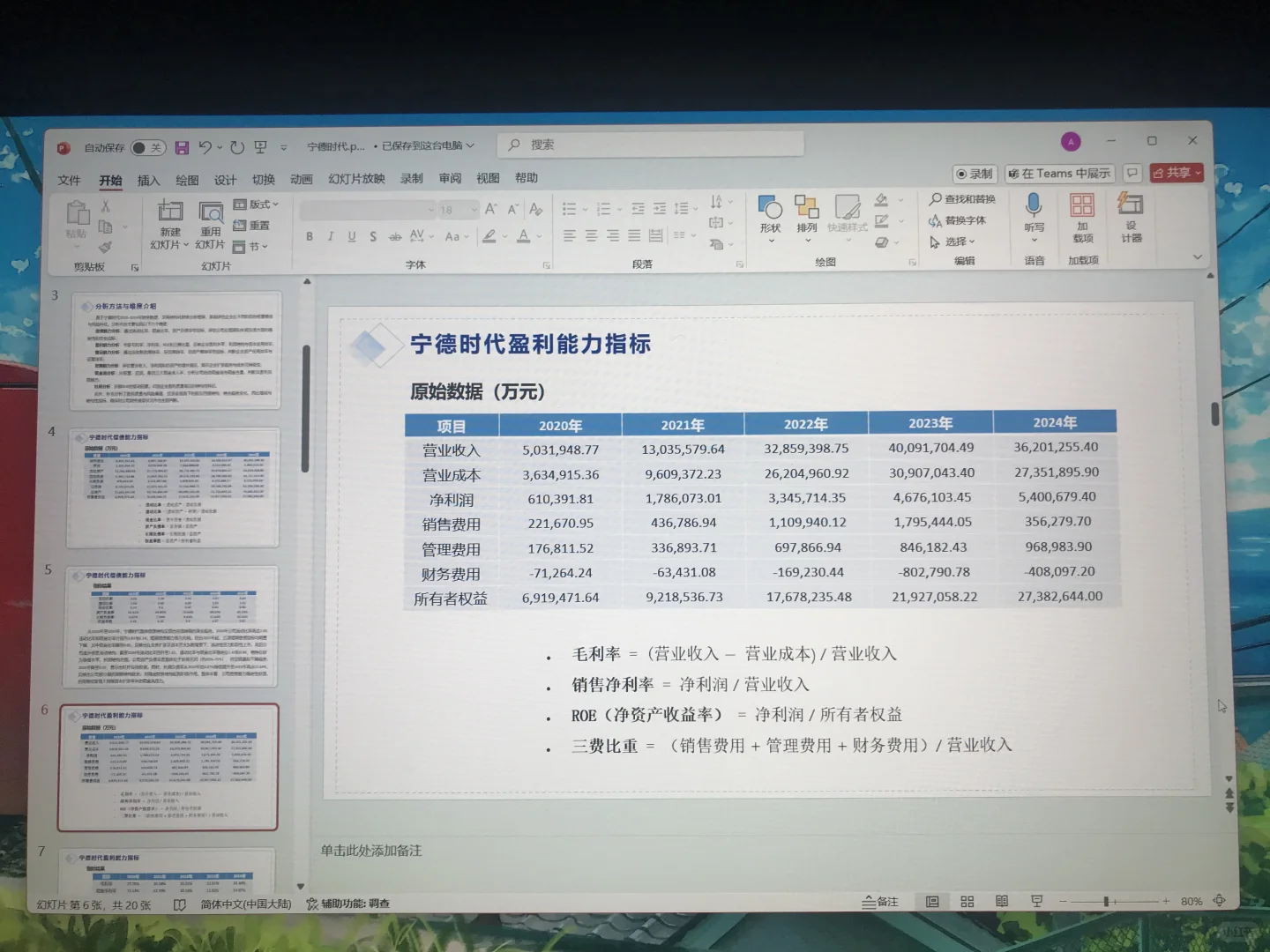
Task: Save the presentation with the floppy icon
Action: point(182,147)
